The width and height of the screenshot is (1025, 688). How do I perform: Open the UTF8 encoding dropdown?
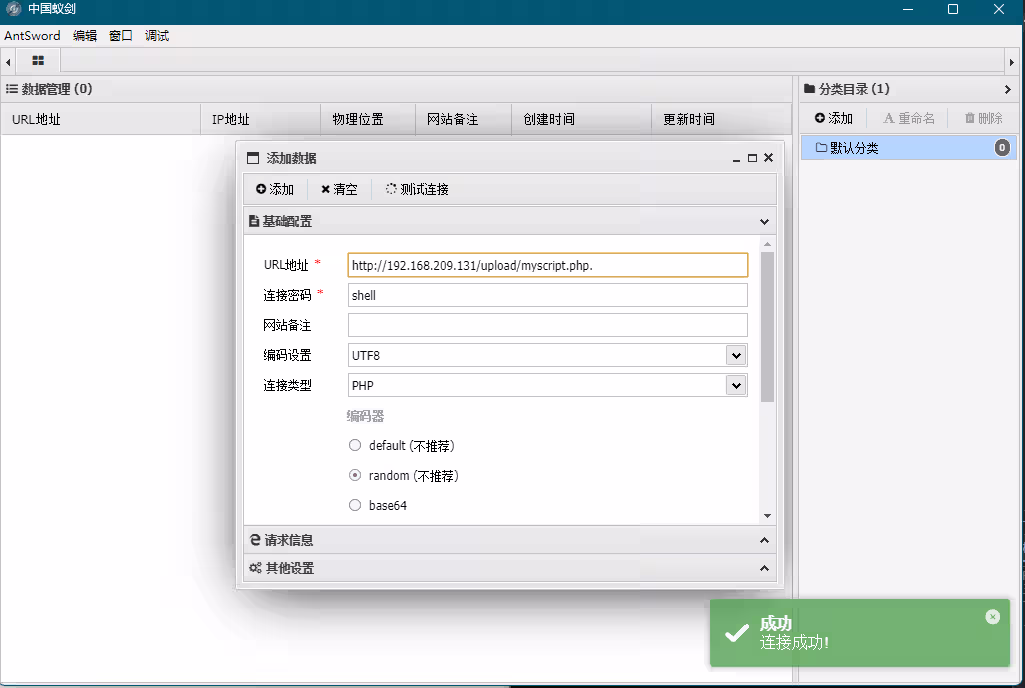(737, 355)
